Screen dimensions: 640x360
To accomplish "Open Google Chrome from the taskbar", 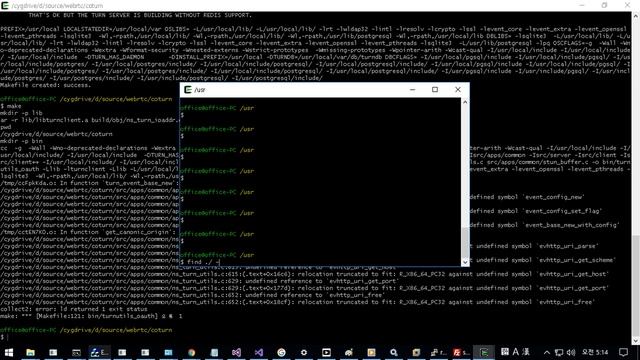I will click(x=191, y=352).
